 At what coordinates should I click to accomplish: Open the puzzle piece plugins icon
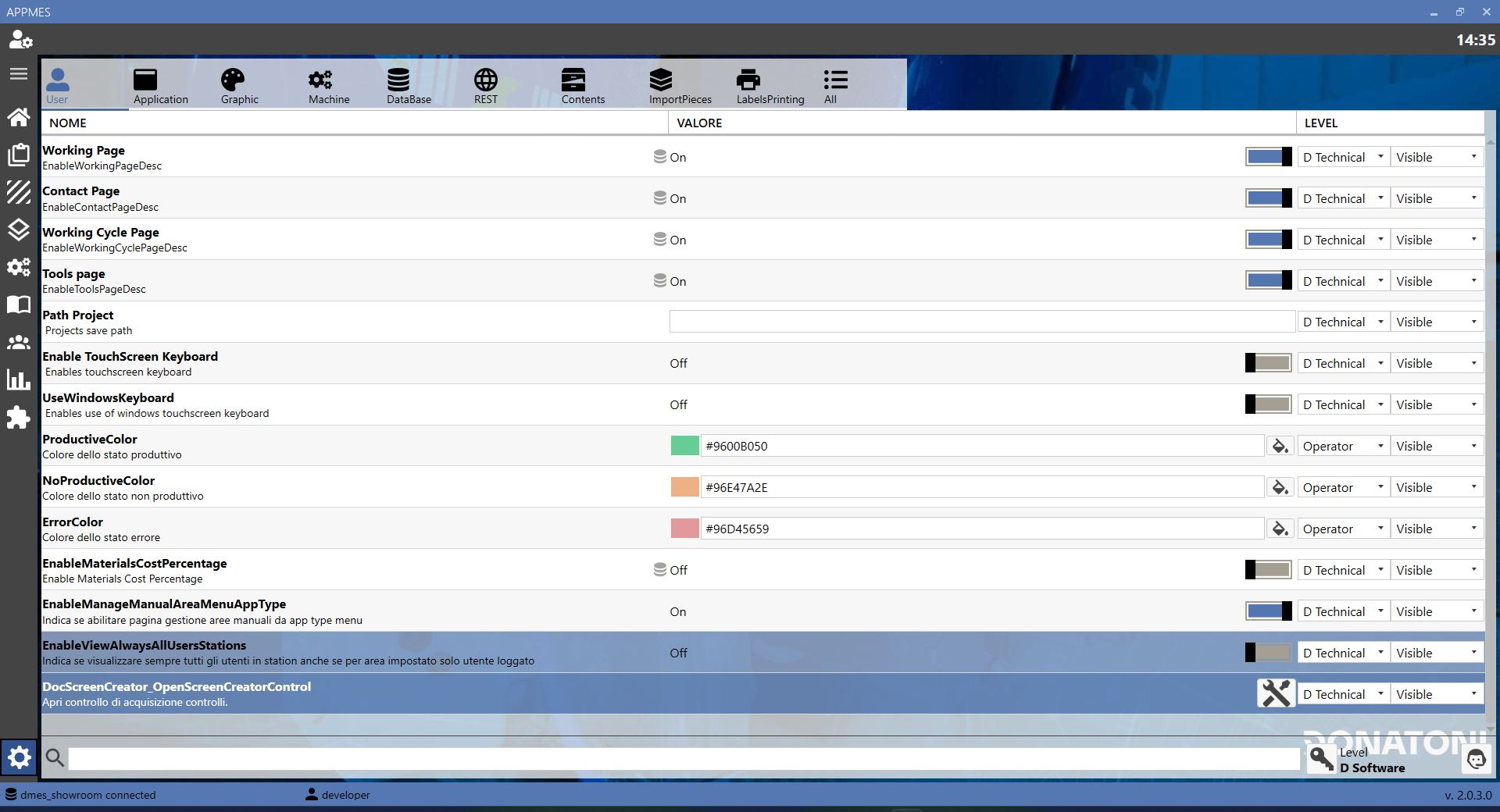click(x=19, y=418)
